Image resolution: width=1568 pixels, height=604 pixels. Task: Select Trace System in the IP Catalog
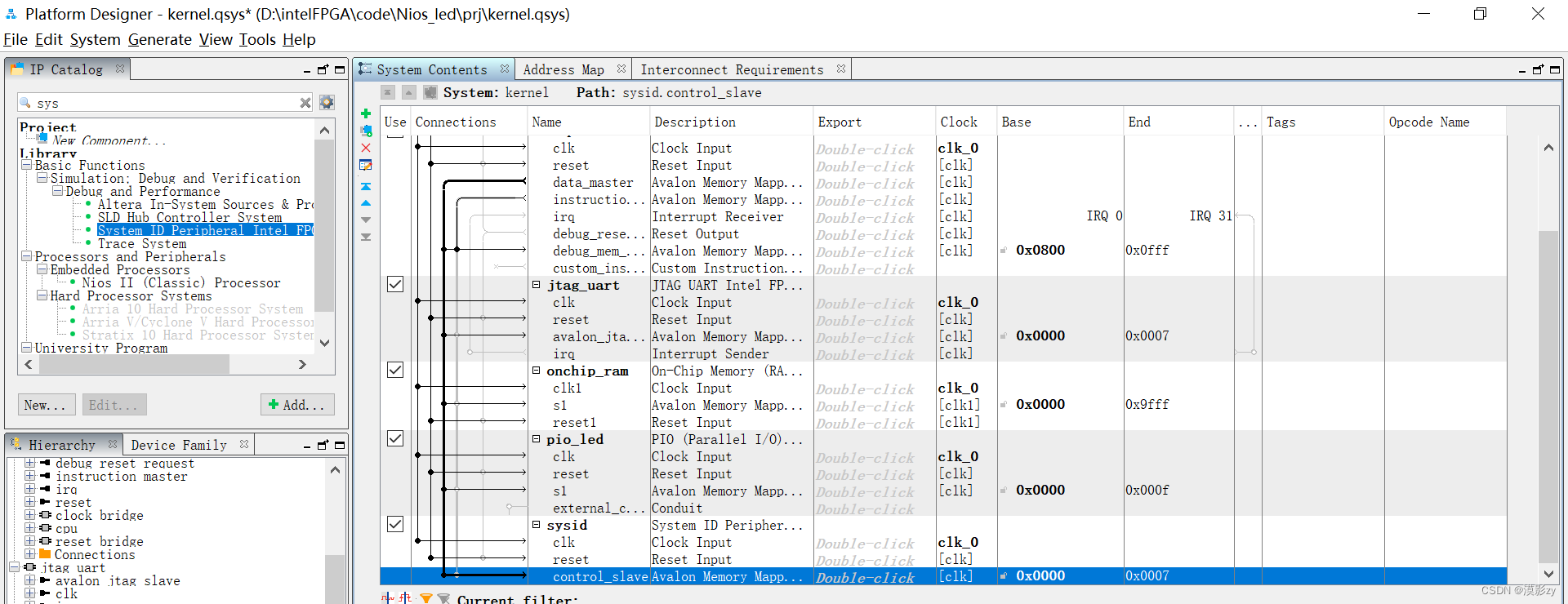[x=142, y=243]
